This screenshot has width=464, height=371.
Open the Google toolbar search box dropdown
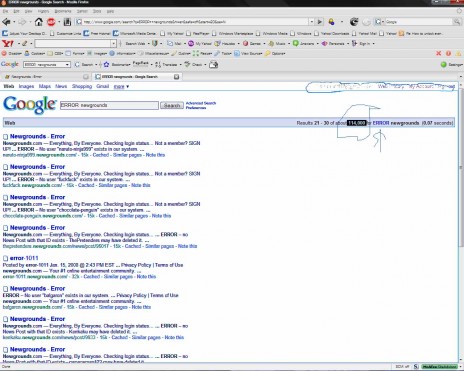(x=67, y=64)
